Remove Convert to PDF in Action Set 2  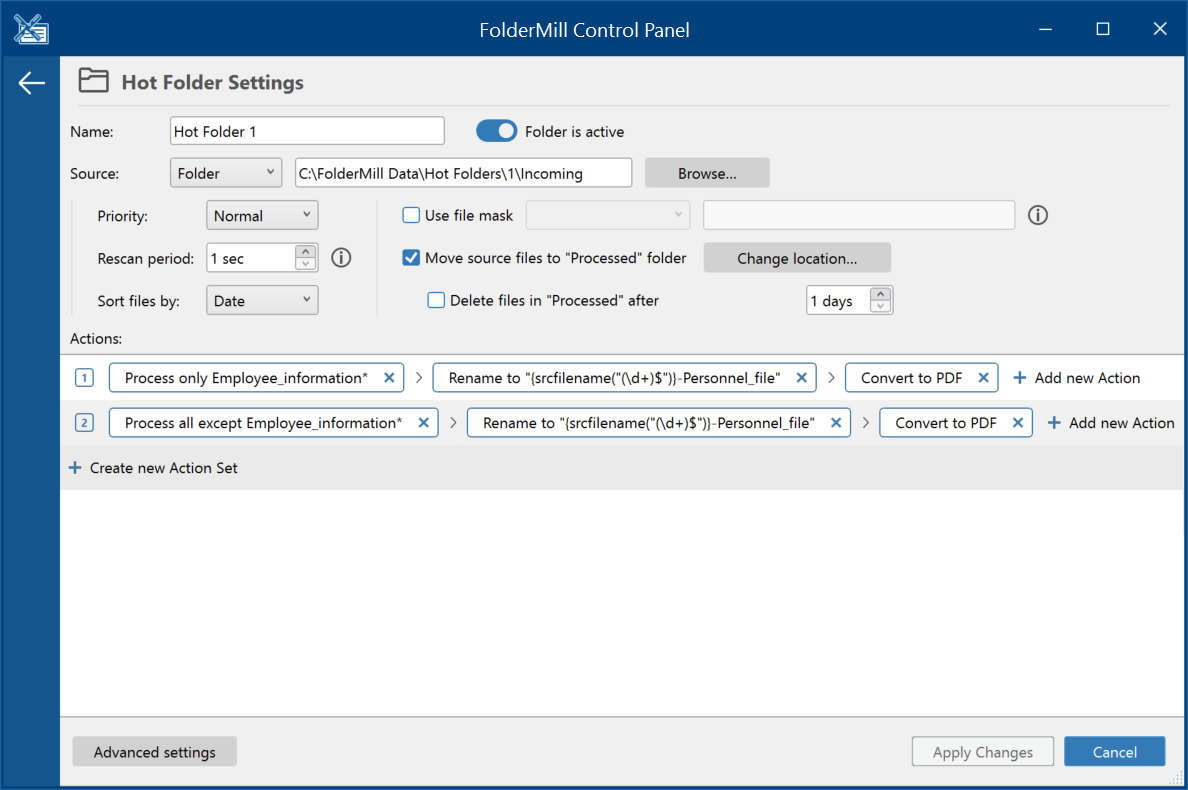[1018, 423]
